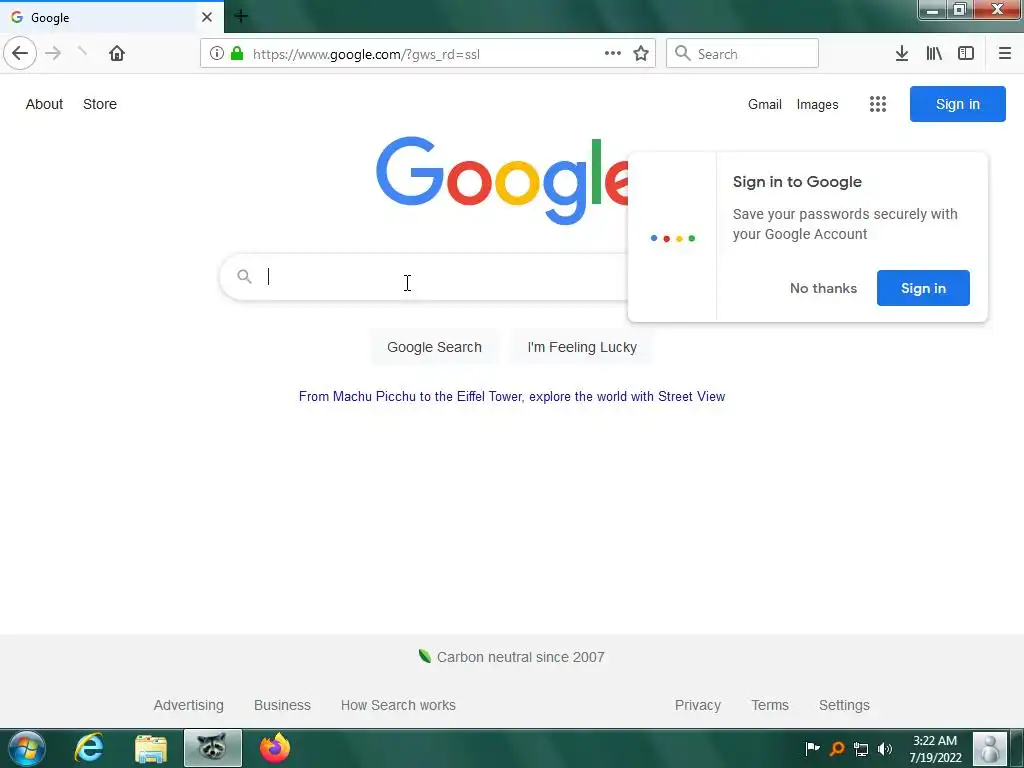Click I'm Feeling Lucky button
This screenshot has height=768, width=1024.
[582, 347]
